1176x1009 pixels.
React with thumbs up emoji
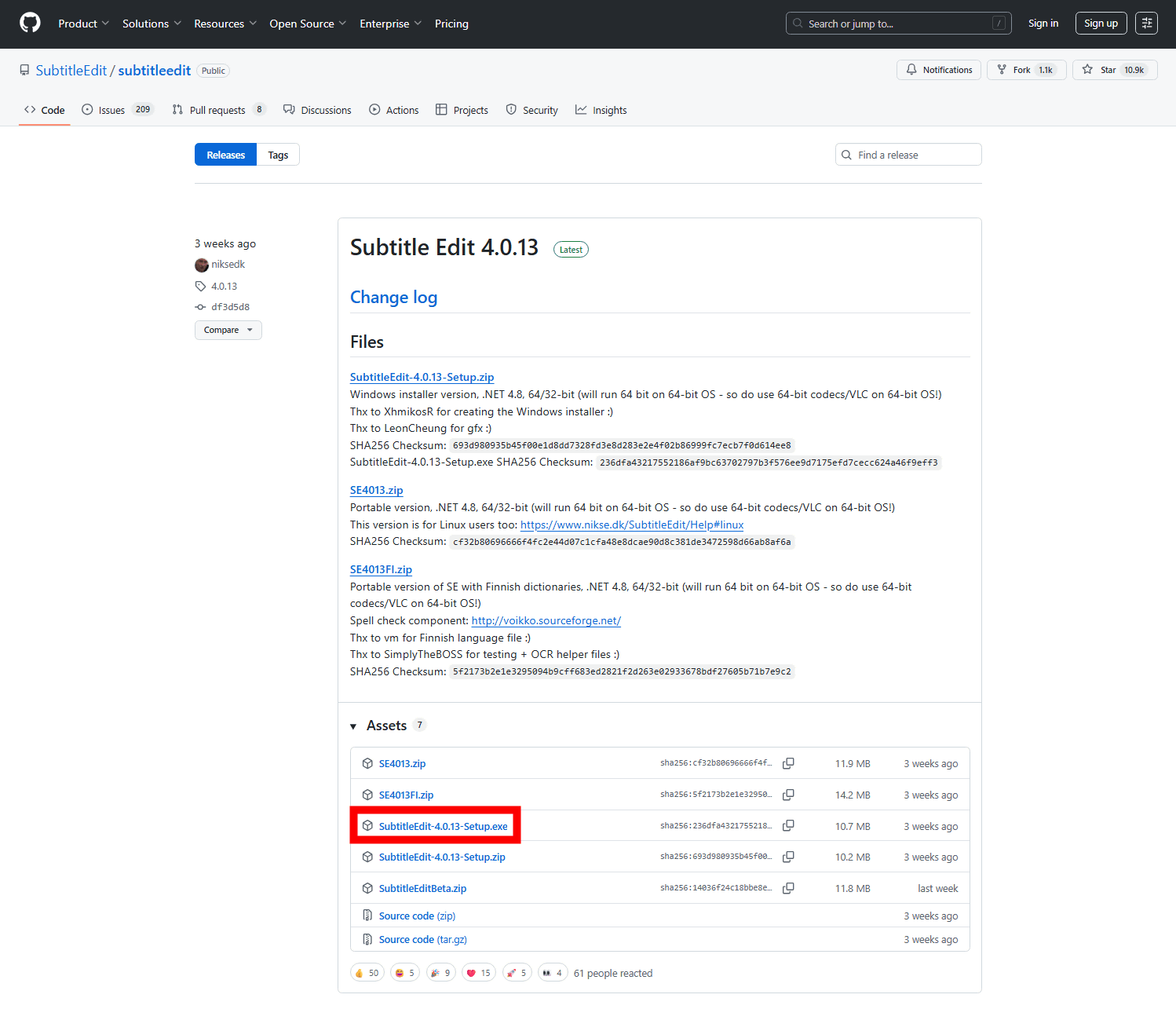[367, 973]
